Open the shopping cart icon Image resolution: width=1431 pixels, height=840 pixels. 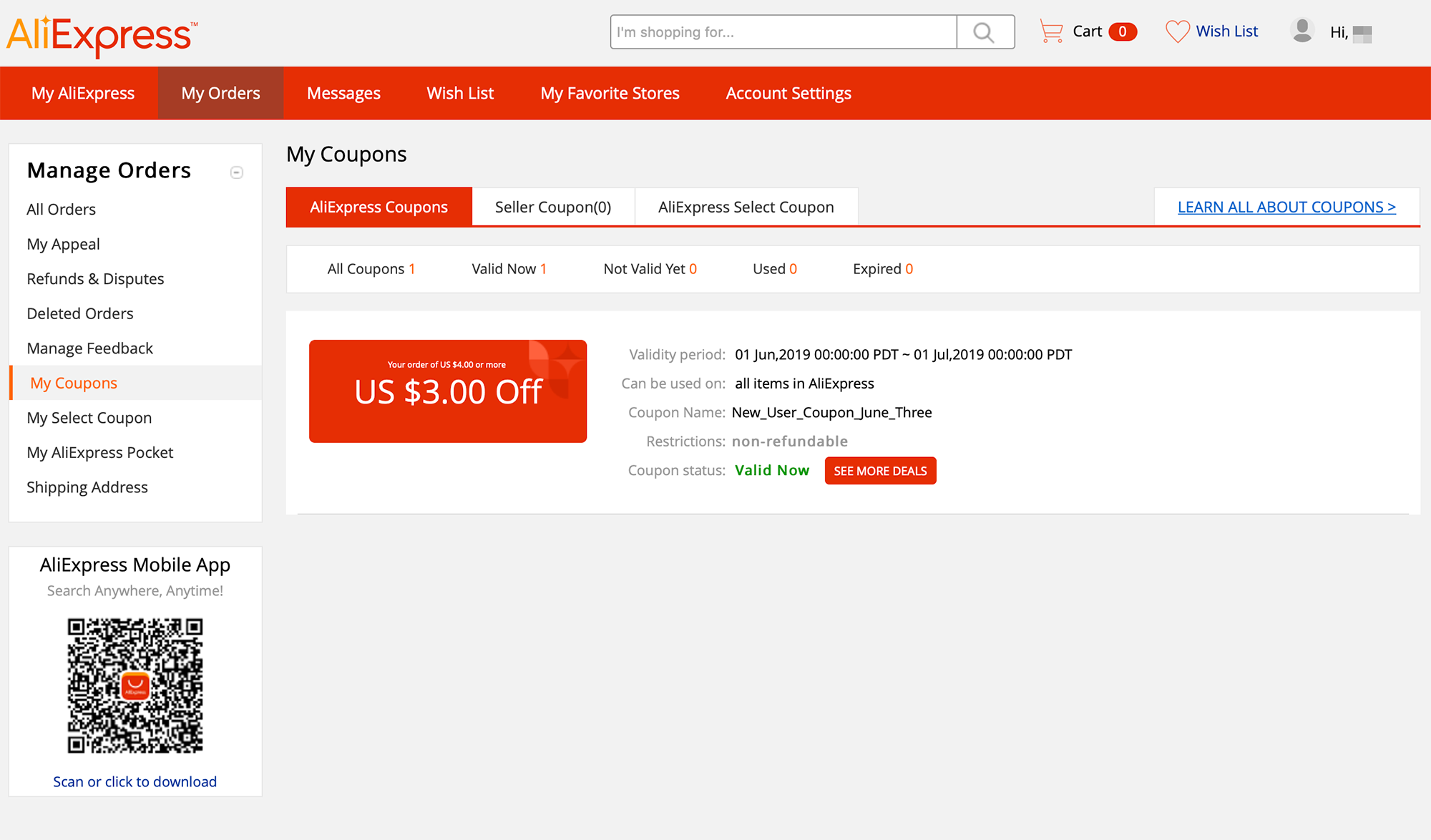coord(1050,31)
